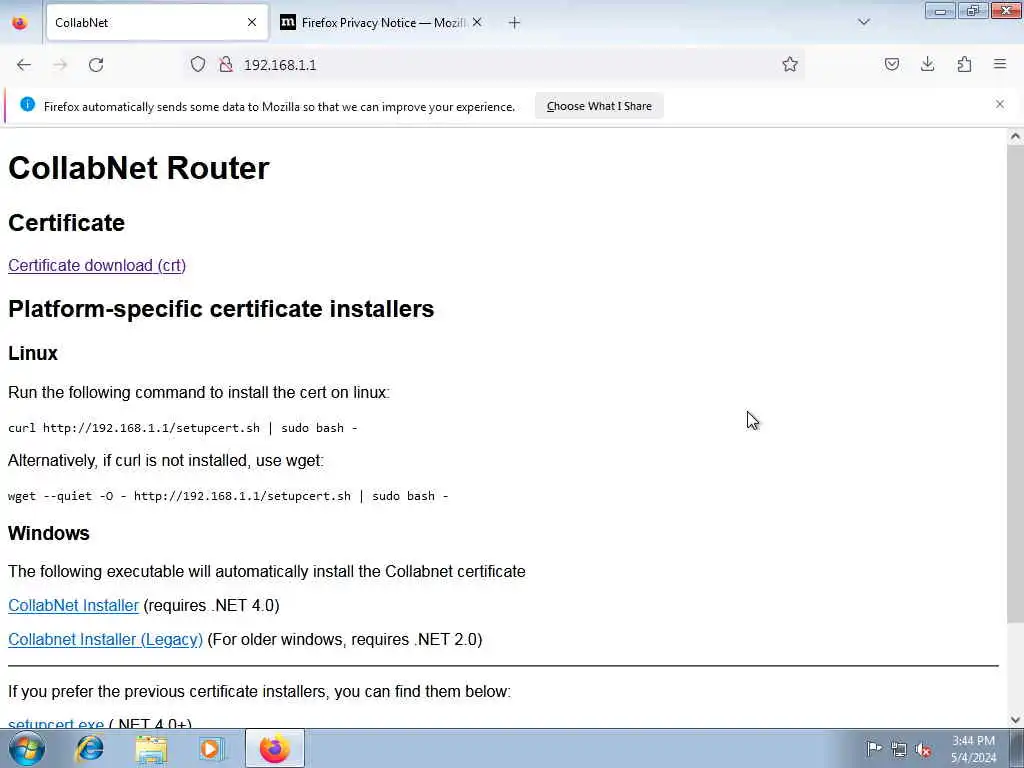Click the page scrollbar up arrow
Image resolution: width=1024 pixels, height=768 pixels.
pos(1015,136)
